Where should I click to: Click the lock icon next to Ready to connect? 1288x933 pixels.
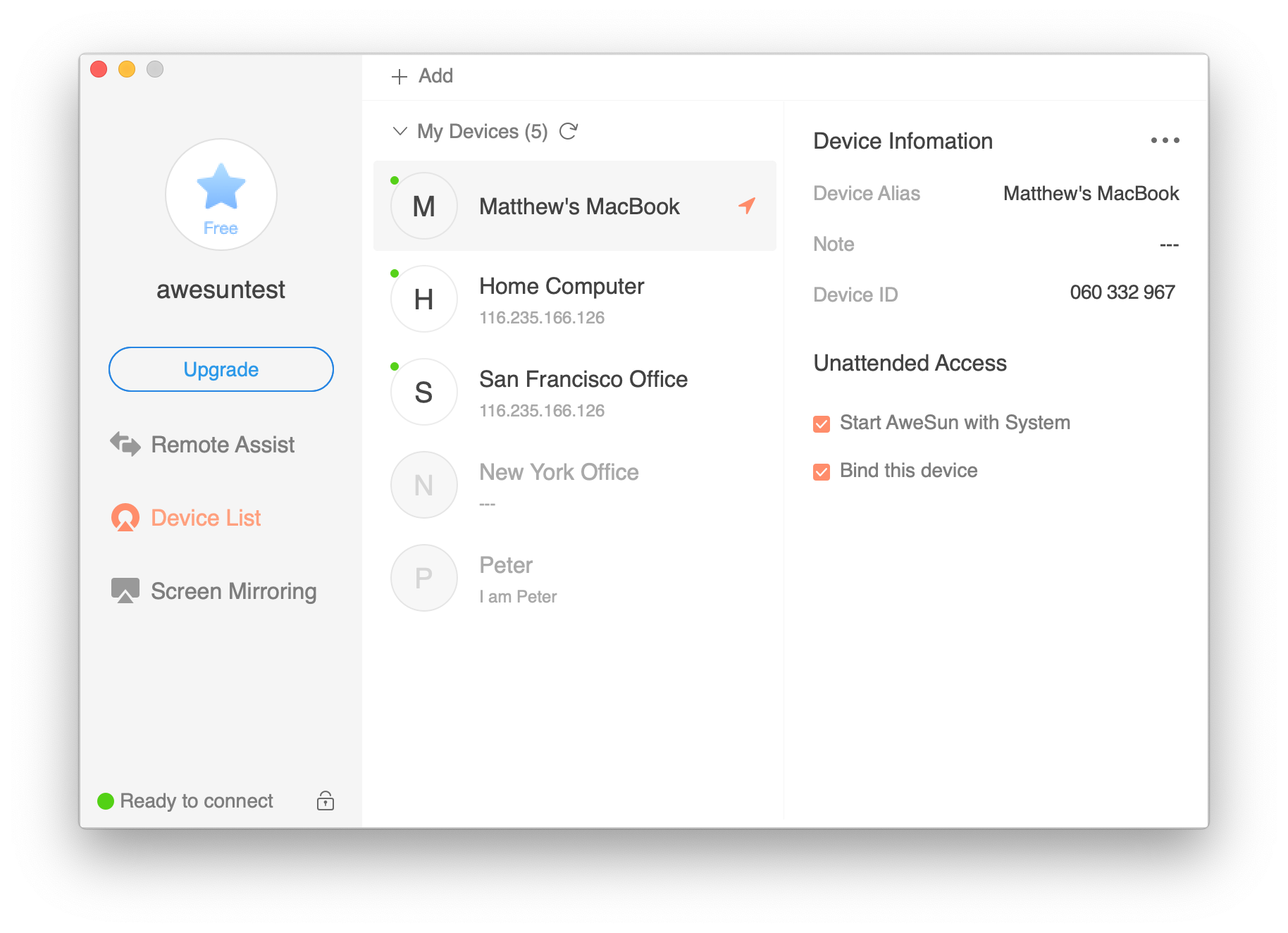(325, 801)
